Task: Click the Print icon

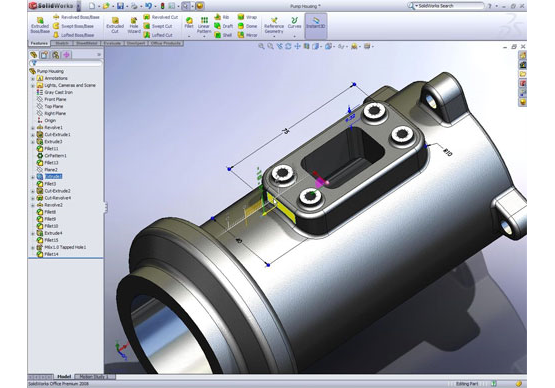Action: pos(134,6)
